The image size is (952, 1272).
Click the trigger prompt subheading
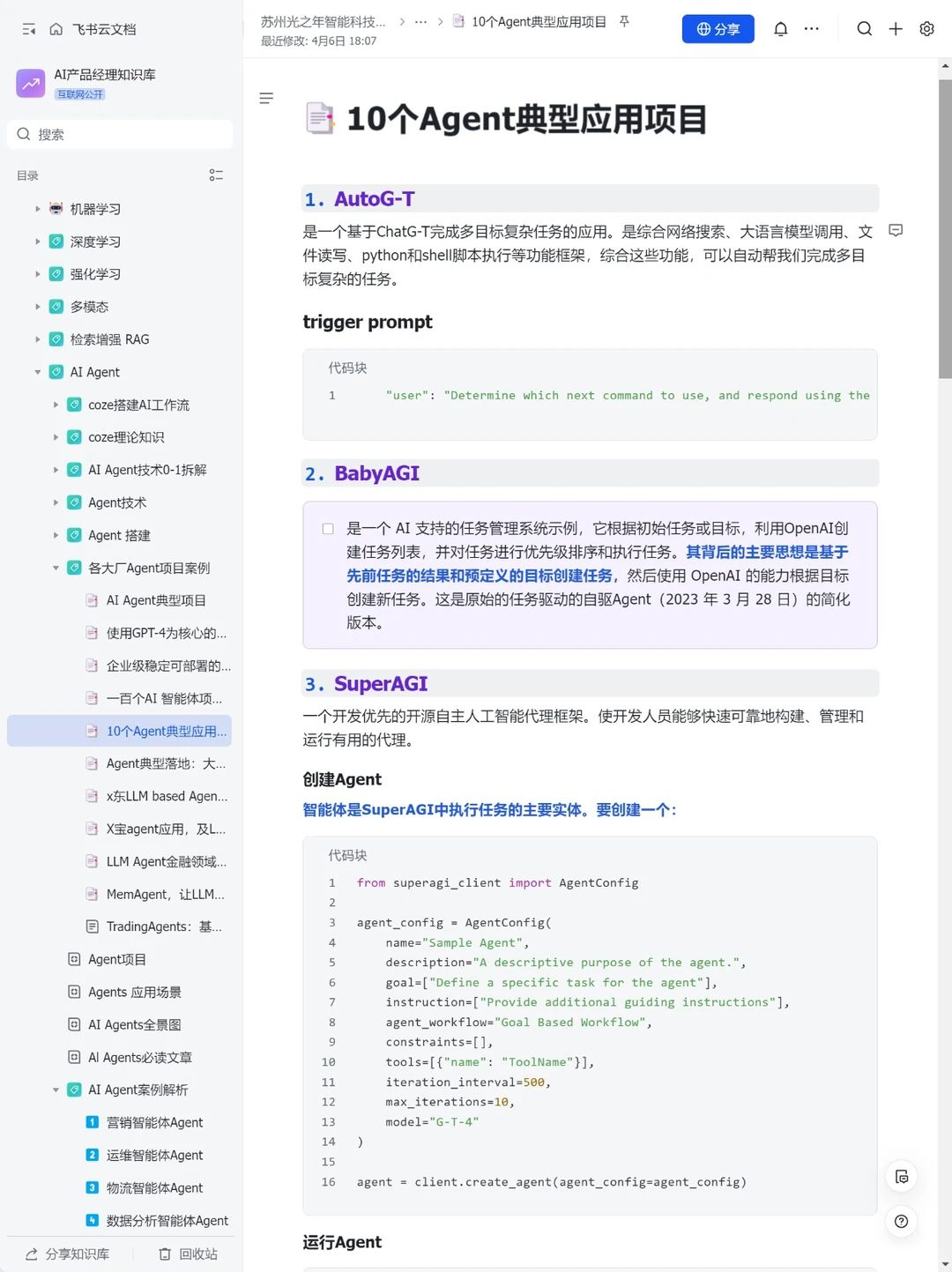click(x=368, y=322)
